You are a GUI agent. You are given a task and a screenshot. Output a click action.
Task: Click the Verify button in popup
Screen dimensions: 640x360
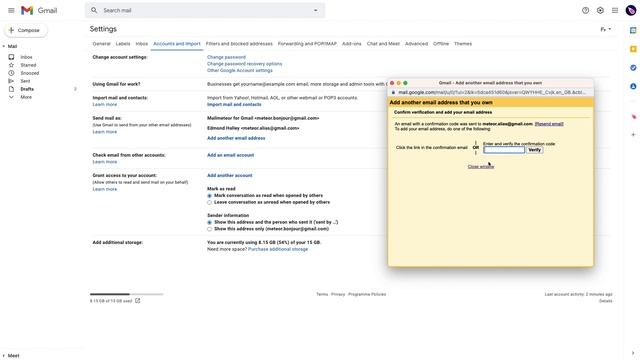coord(534,150)
